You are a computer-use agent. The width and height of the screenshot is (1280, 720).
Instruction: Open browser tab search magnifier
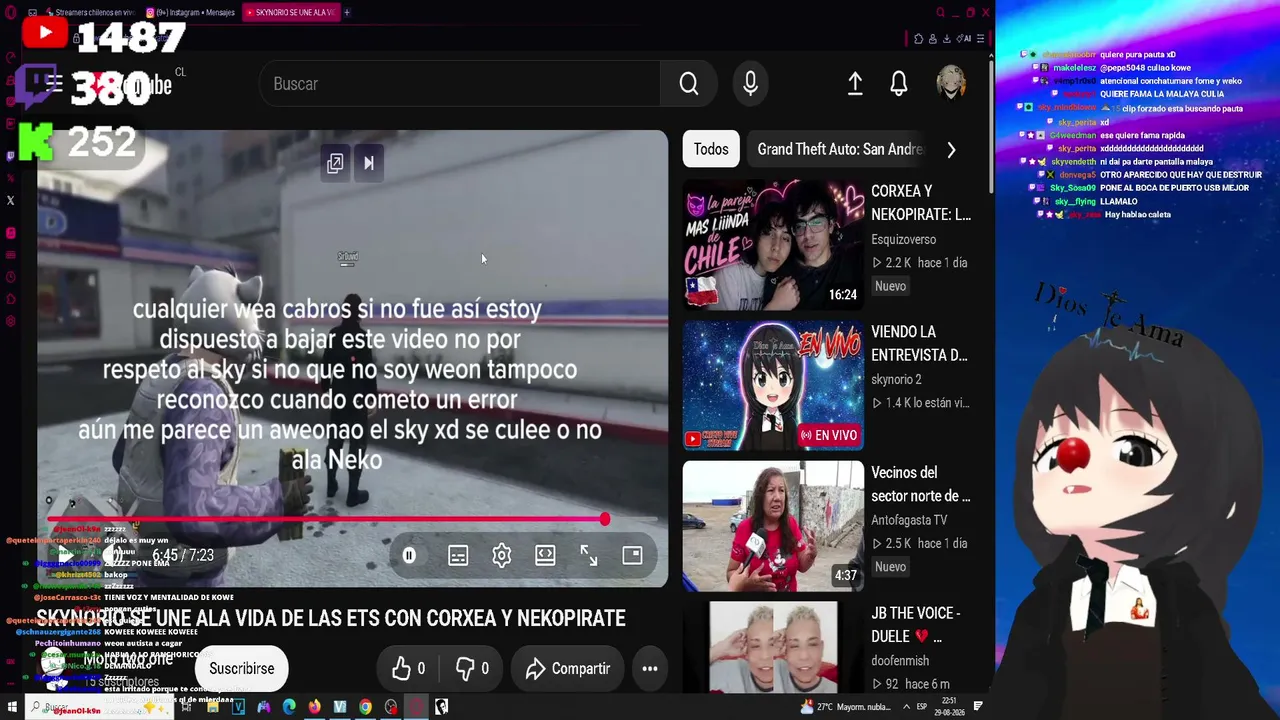940,12
